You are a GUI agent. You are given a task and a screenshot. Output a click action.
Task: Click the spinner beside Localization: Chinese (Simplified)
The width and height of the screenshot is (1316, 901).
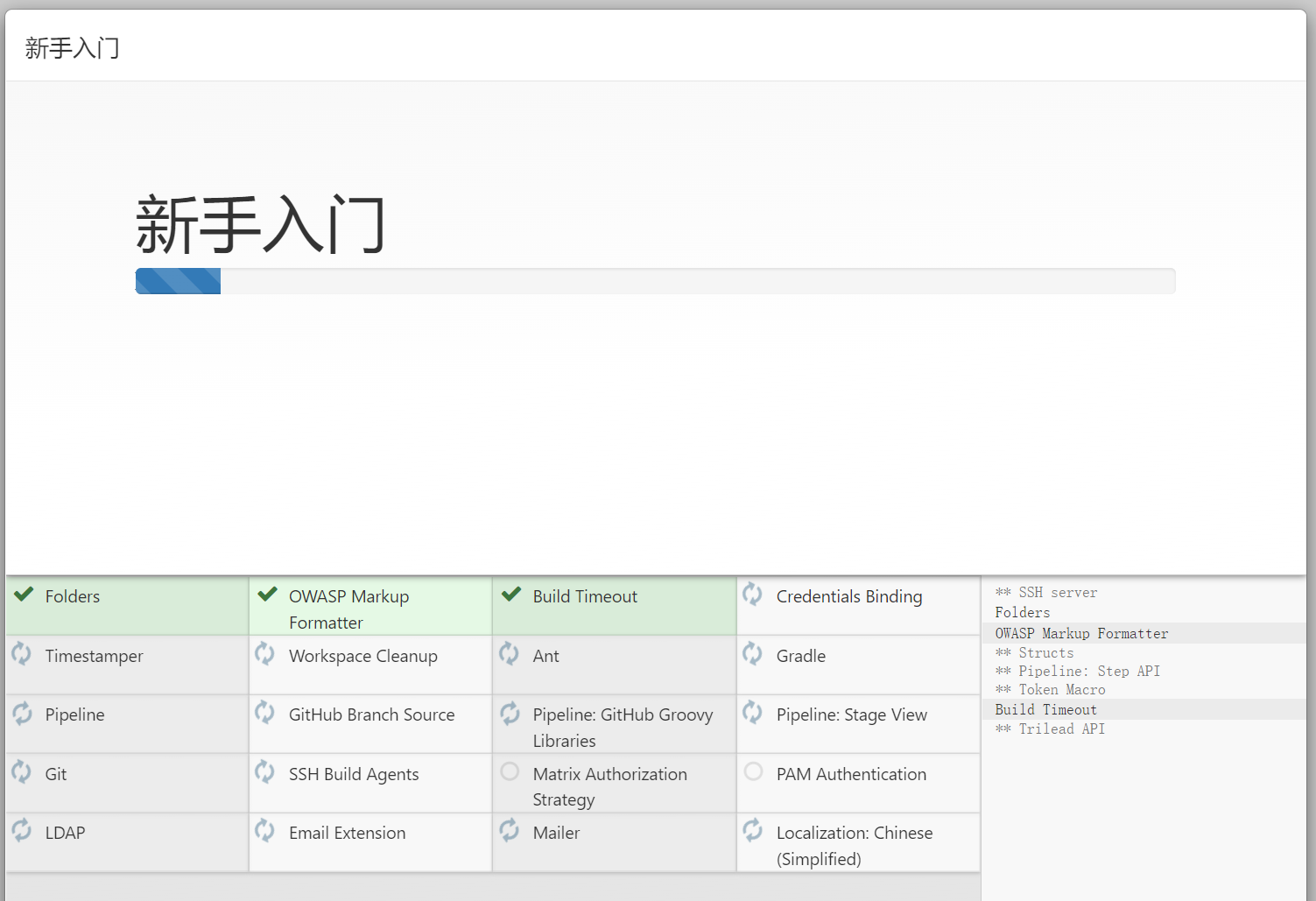tap(752, 830)
